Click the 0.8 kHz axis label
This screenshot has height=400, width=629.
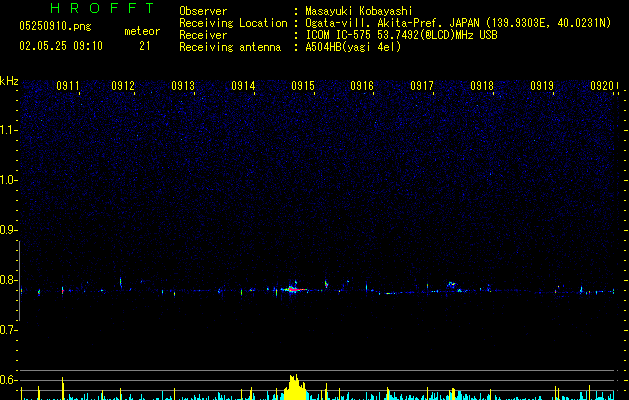8,280
